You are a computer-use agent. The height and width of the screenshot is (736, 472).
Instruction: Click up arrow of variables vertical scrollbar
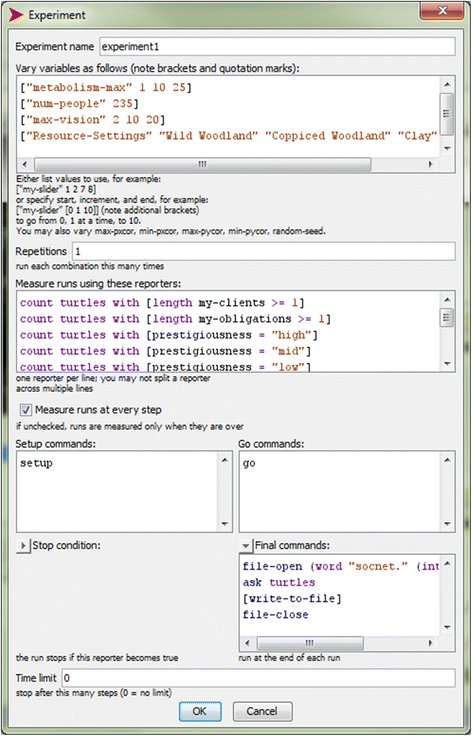tap(447, 84)
